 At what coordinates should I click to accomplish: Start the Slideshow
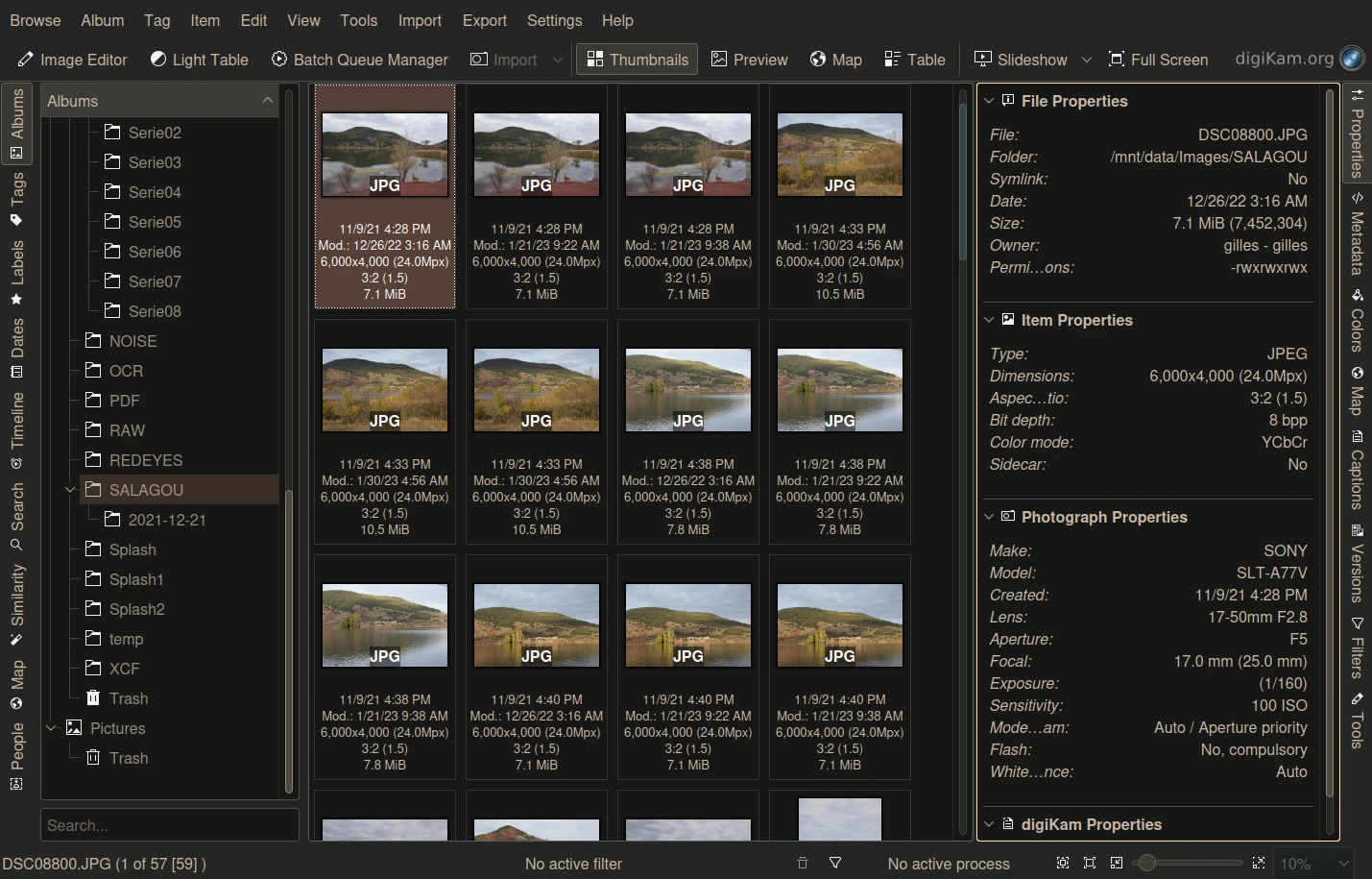1021,60
